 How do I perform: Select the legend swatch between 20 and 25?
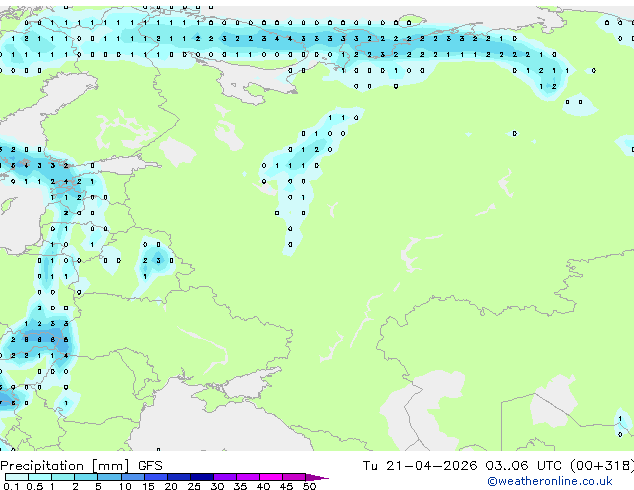[179, 477]
